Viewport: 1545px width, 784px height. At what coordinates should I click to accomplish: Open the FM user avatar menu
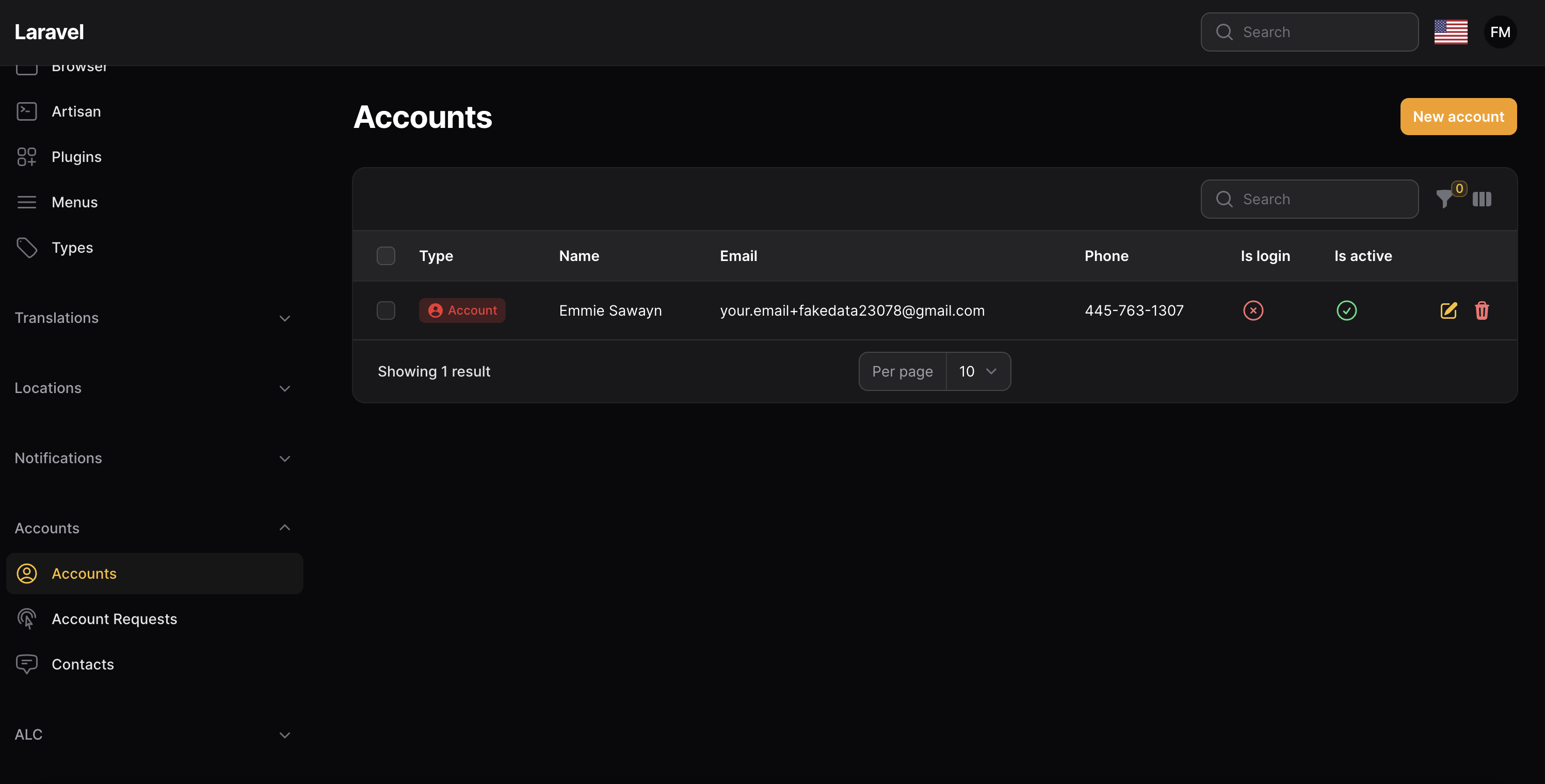pyautogui.click(x=1500, y=32)
